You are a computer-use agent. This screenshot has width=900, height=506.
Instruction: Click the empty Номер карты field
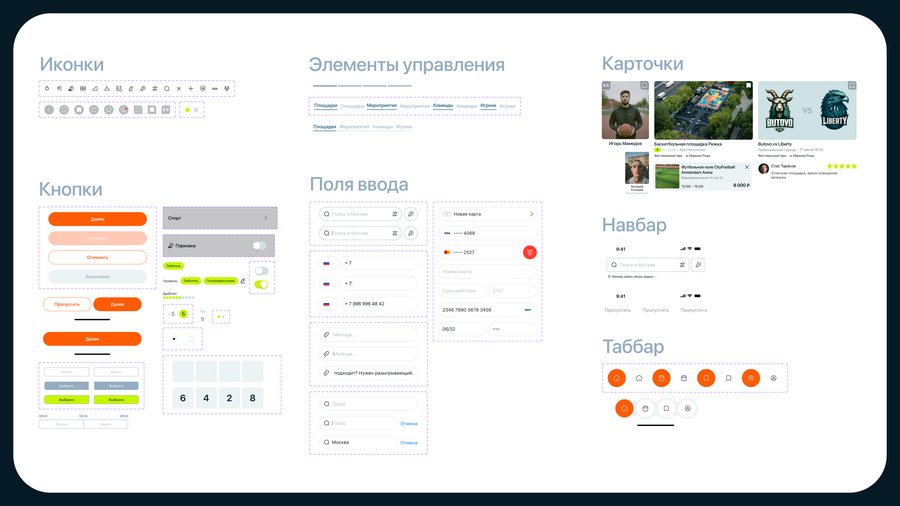[x=487, y=271]
